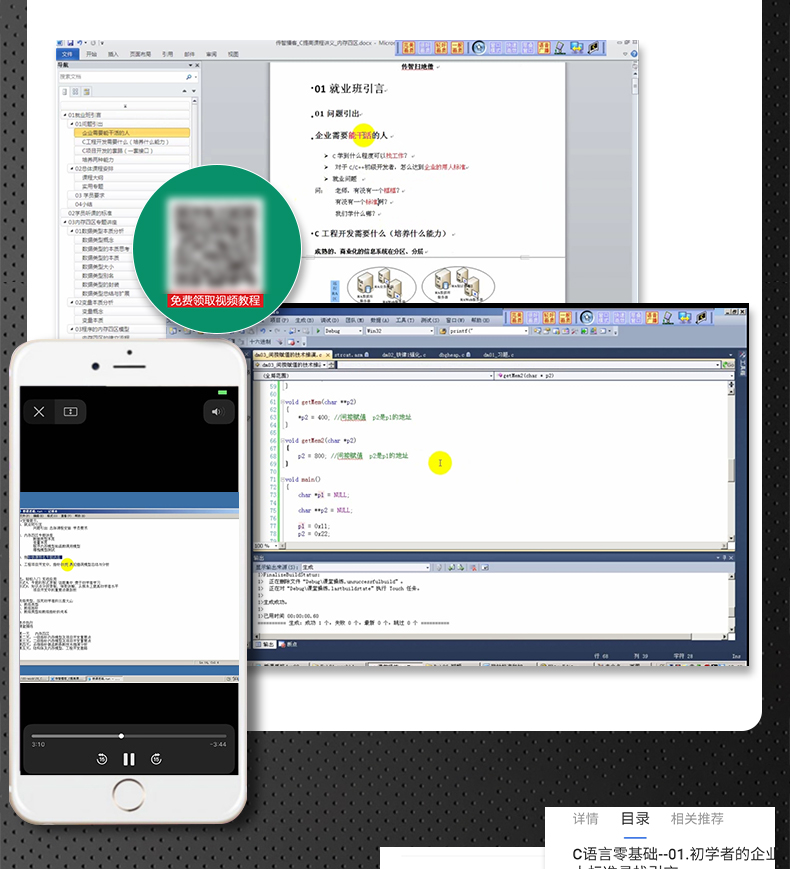The image size is (790, 869).
Task: Open the output source 生成 dropdown
Action: tap(366, 568)
